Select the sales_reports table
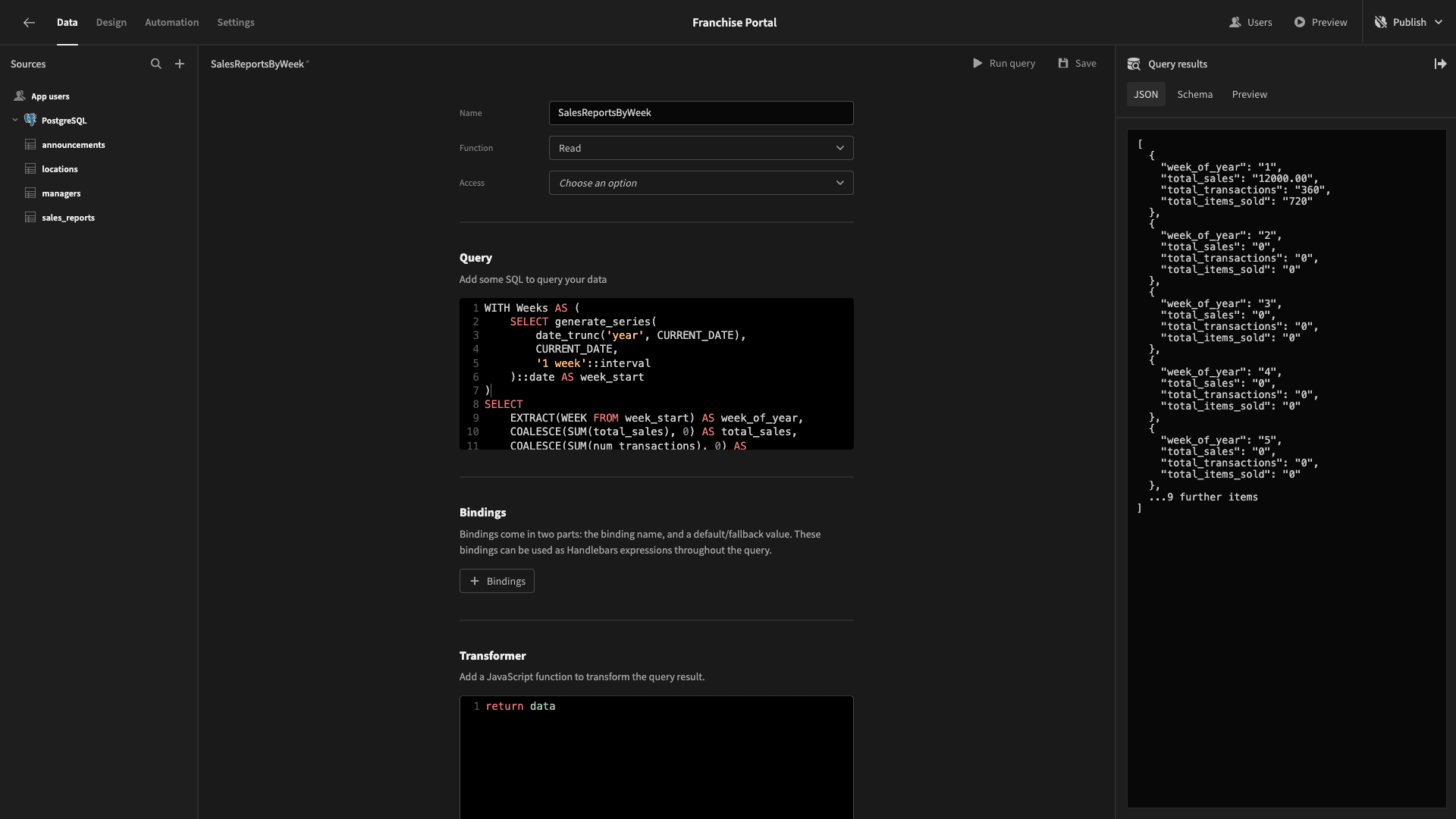This screenshot has width=1456, height=819. [68, 218]
